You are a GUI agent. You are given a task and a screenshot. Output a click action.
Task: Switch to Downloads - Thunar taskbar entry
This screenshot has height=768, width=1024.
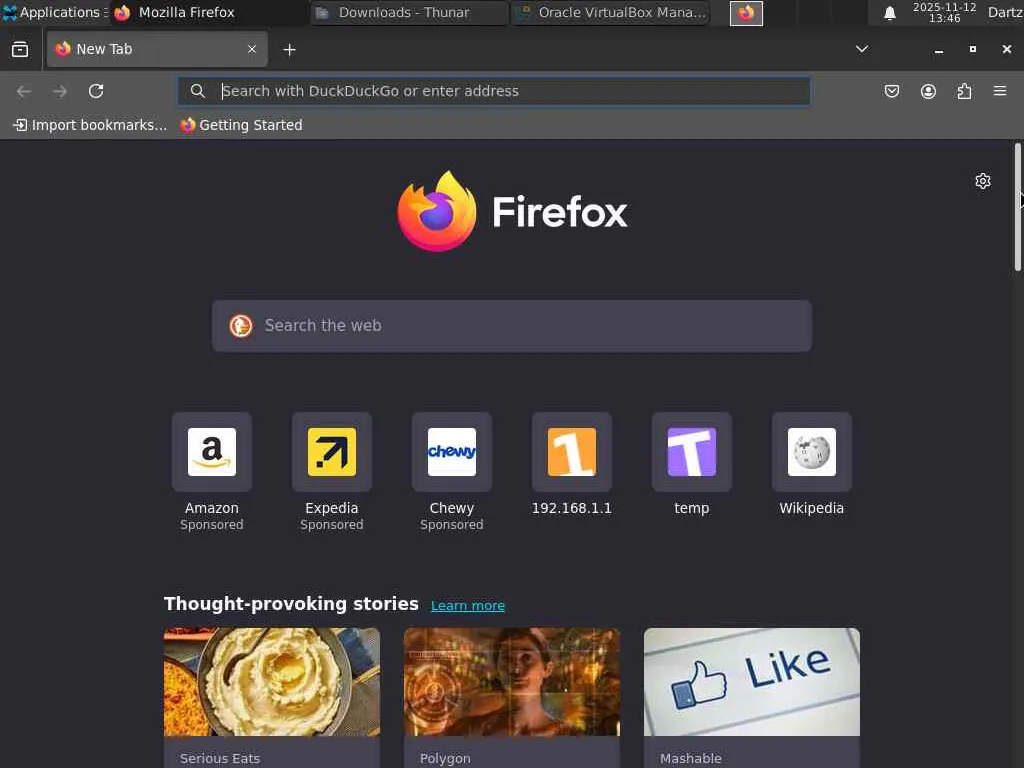point(409,12)
